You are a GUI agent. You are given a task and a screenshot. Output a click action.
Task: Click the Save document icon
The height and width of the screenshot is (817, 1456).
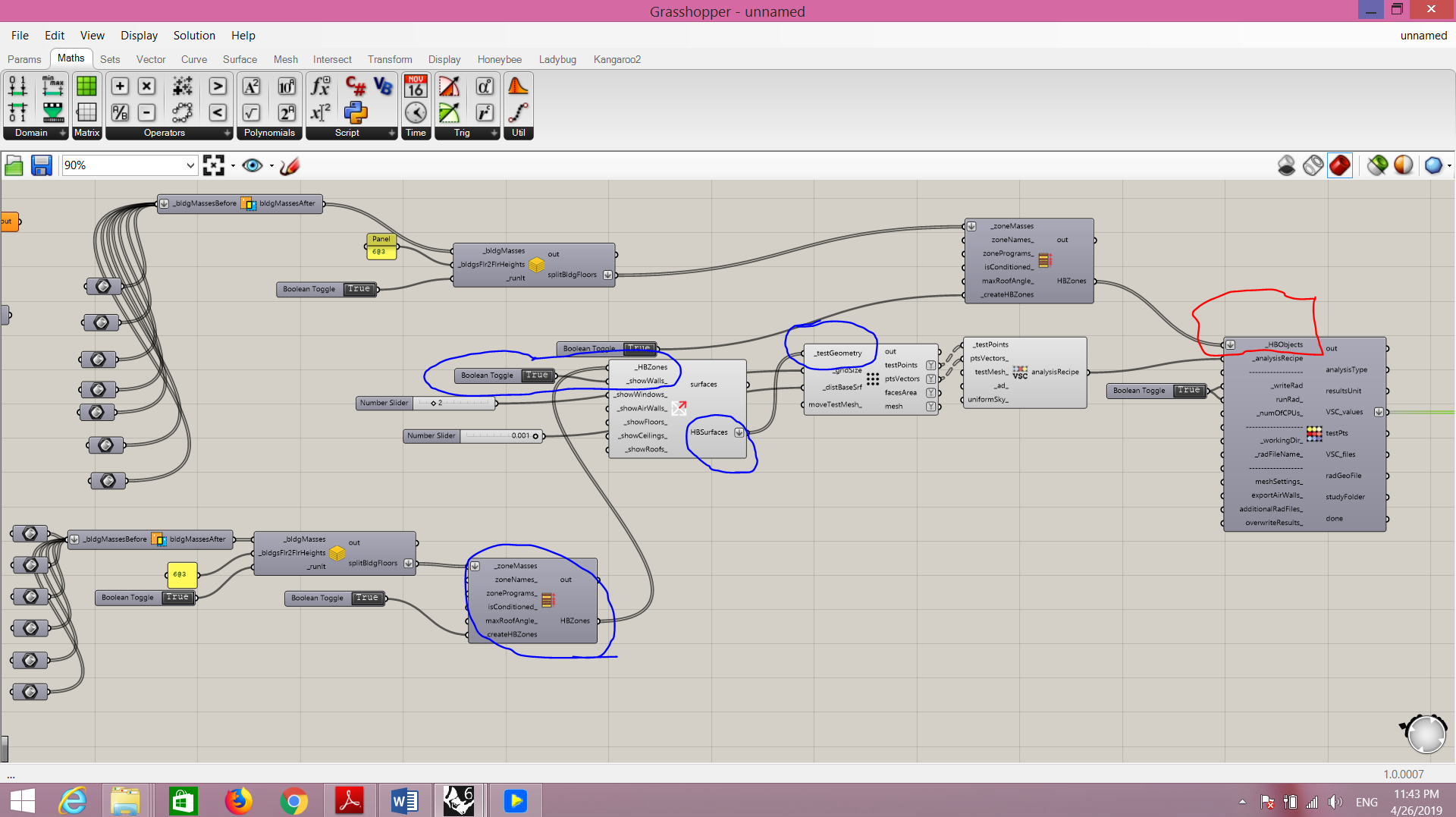(x=41, y=165)
